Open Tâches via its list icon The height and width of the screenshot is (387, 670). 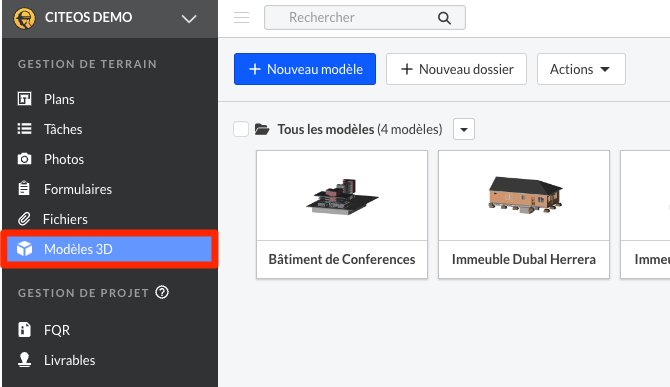pos(24,129)
